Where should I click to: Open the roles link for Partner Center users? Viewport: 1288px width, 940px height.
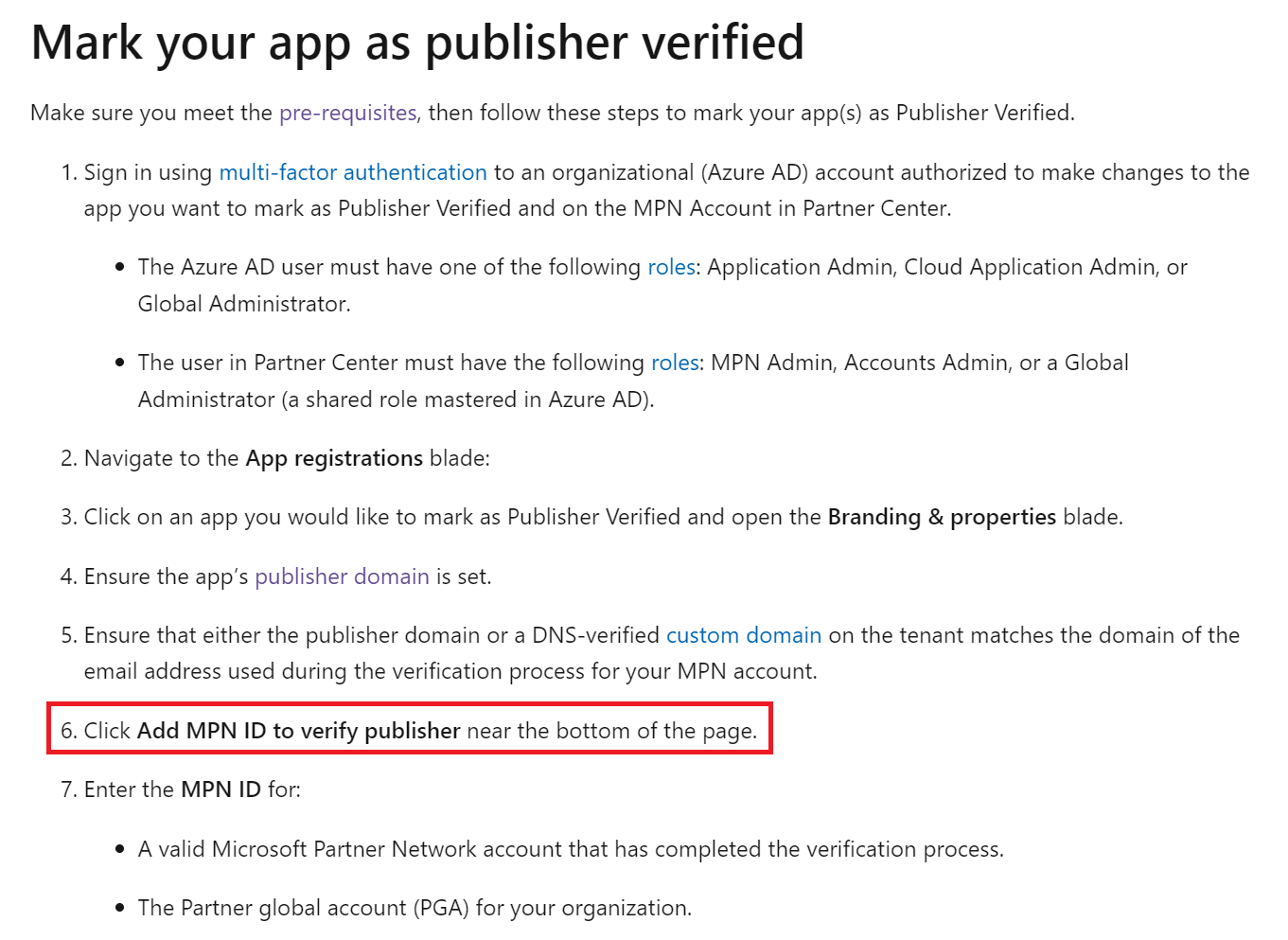(x=674, y=363)
